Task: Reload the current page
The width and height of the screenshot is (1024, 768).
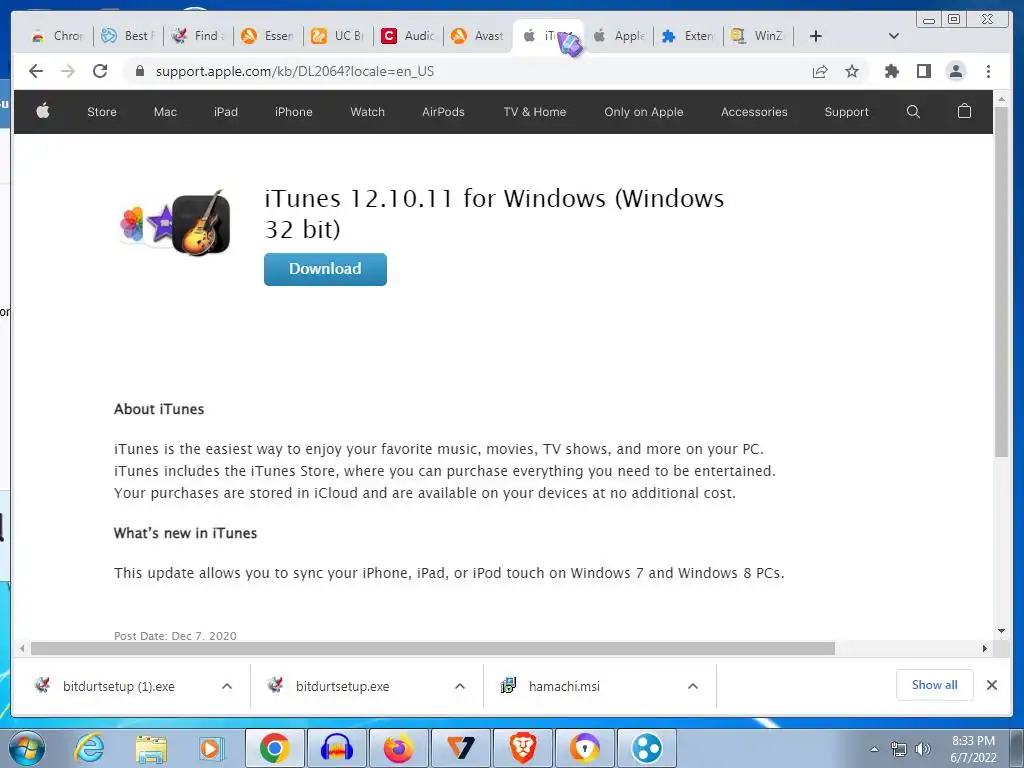Action: (100, 71)
